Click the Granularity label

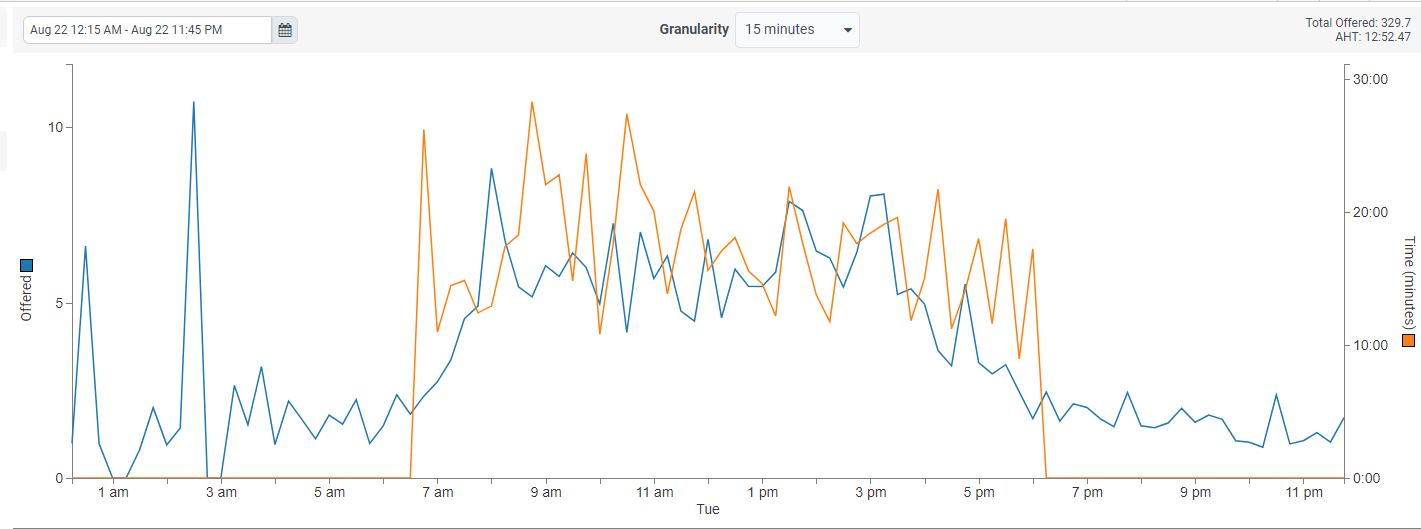[x=694, y=30]
